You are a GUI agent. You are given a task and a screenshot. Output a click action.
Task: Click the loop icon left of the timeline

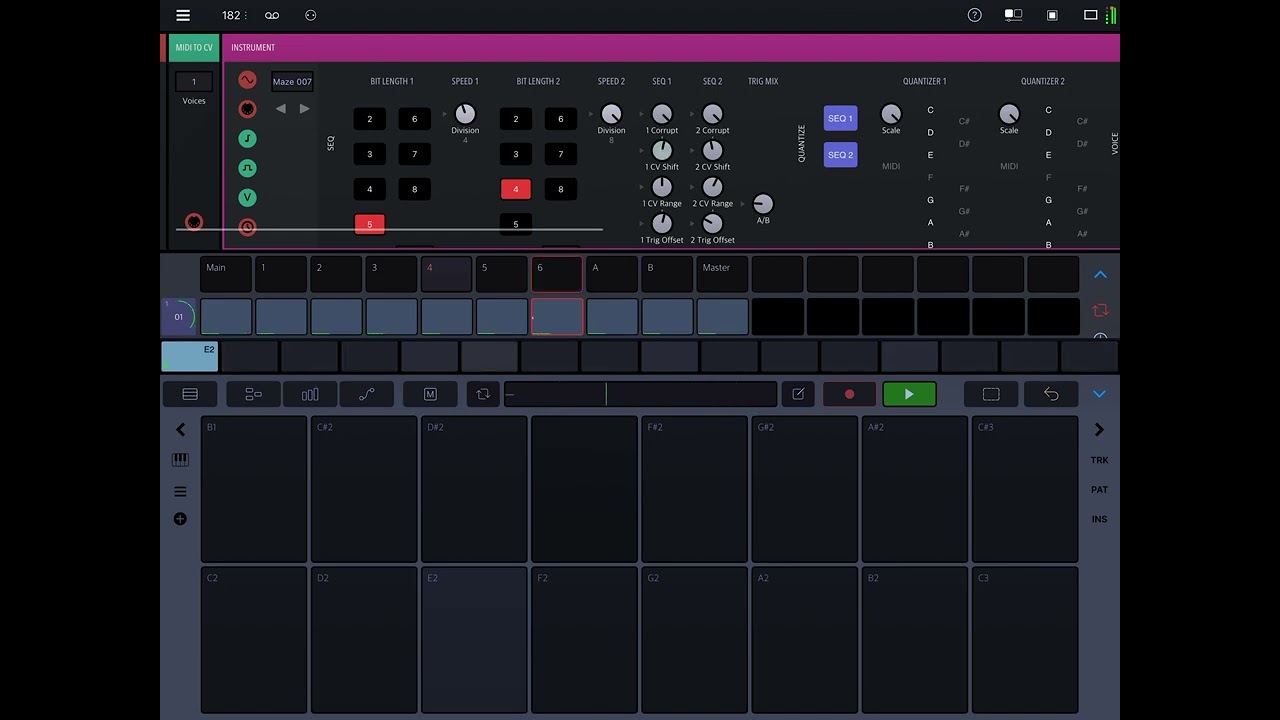point(483,394)
